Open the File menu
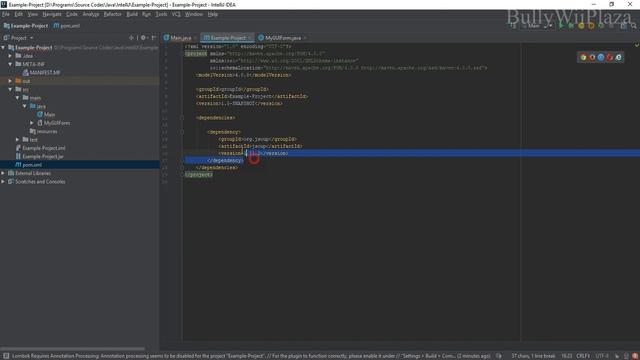The image size is (640, 360). click(x=6, y=14)
